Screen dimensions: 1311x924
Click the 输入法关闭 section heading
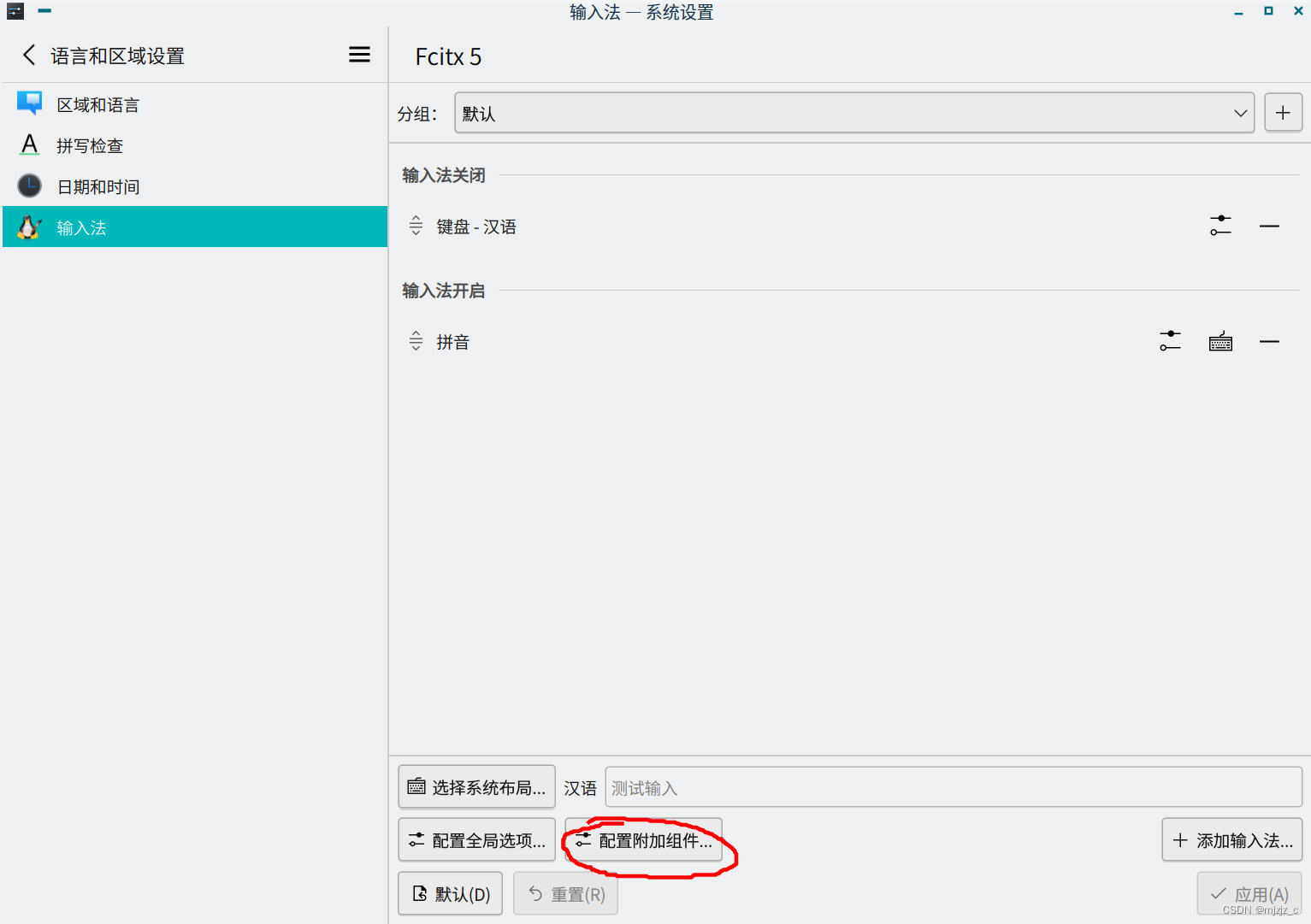point(444,175)
